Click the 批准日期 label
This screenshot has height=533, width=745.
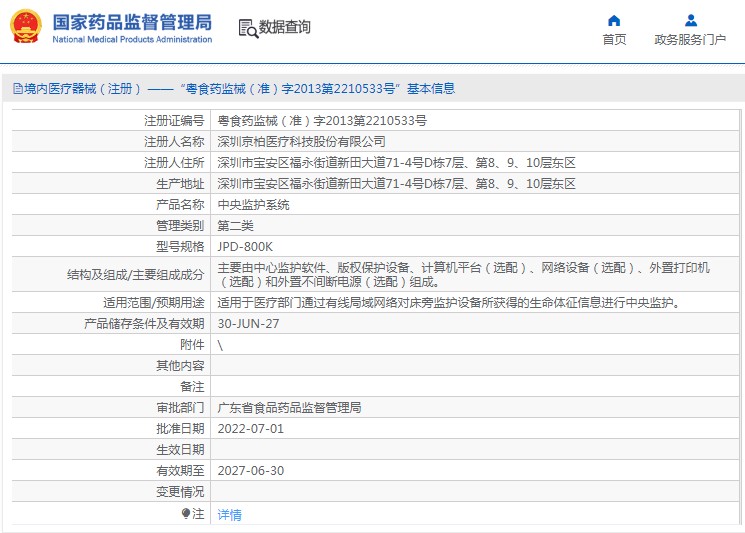180,428
